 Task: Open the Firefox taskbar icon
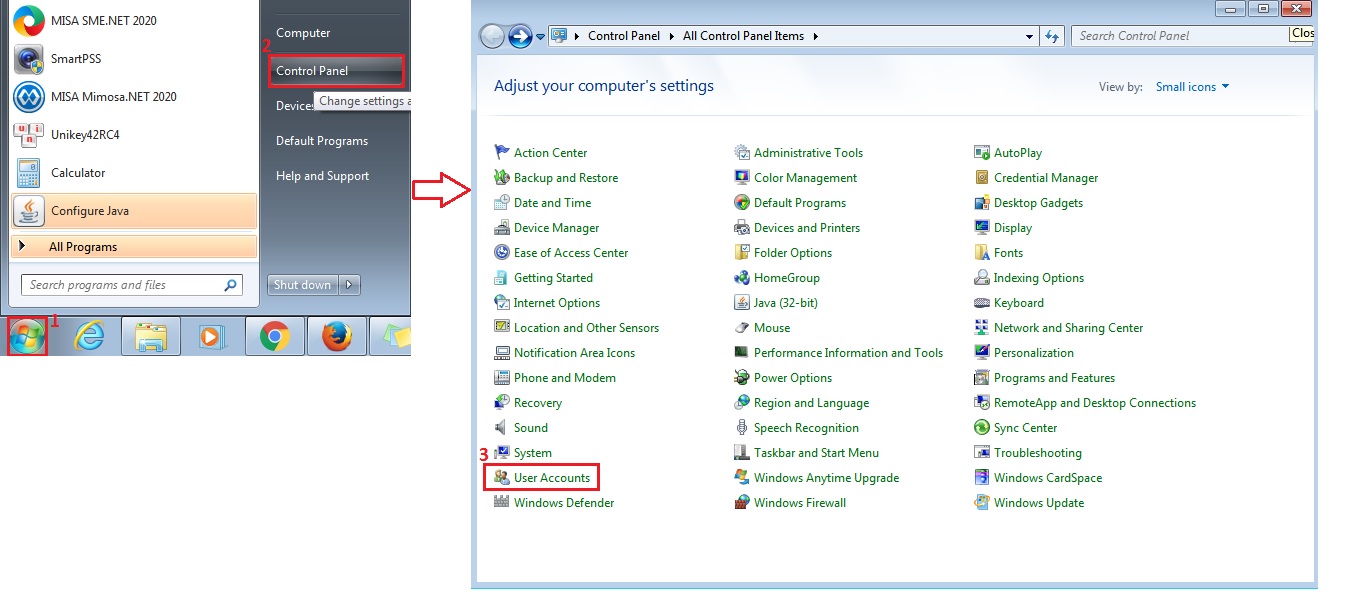[x=337, y=337]
